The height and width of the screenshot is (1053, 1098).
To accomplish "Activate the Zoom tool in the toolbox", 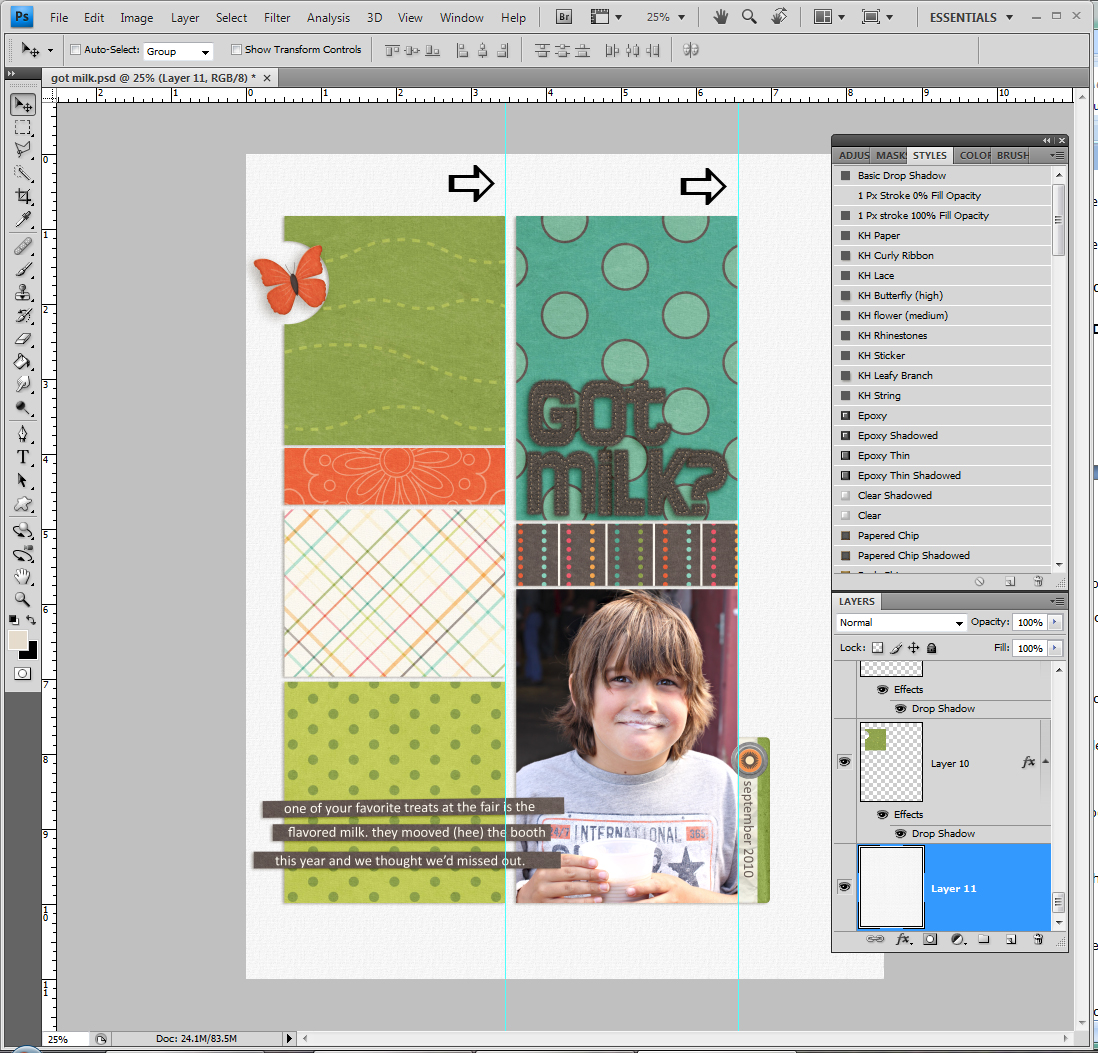I will (22, 600).
